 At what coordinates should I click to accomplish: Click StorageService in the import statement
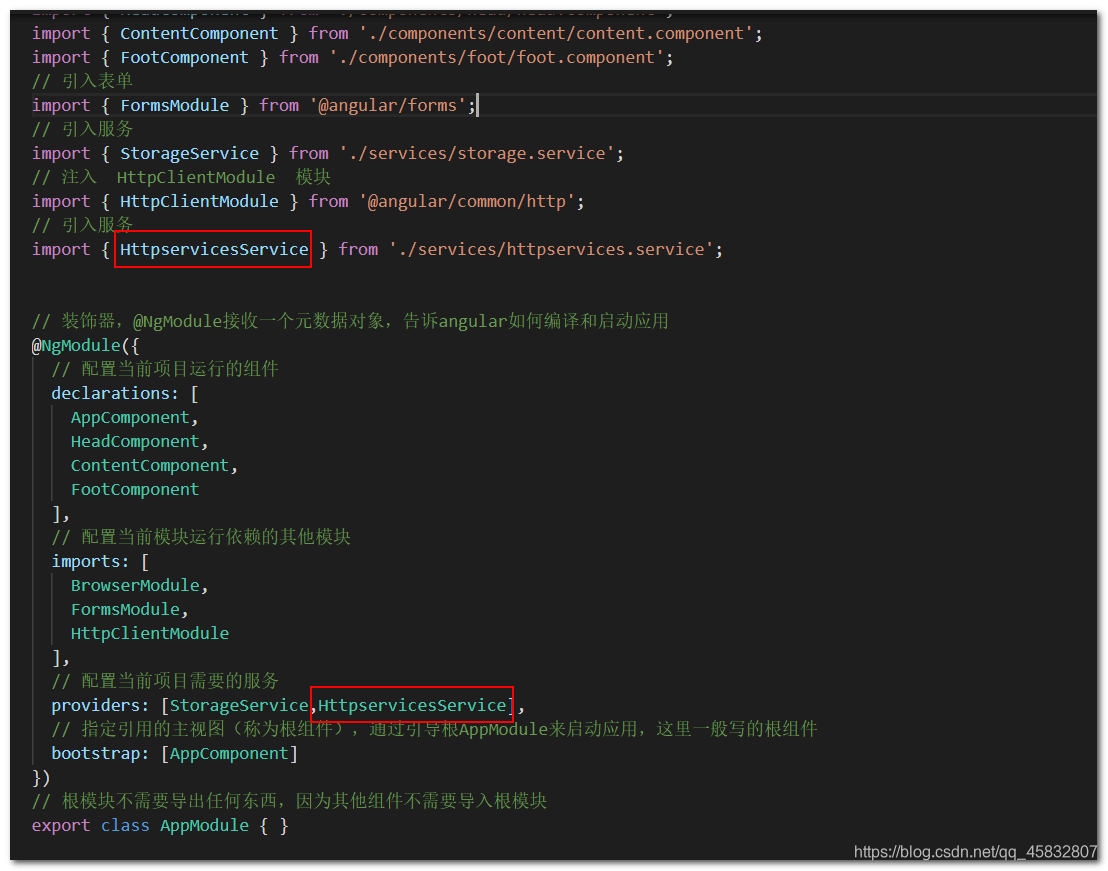(189, 153)
